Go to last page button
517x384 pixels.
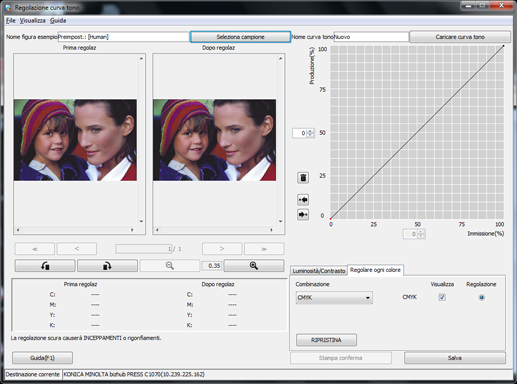pyautogui.click(x=264, y=249)
